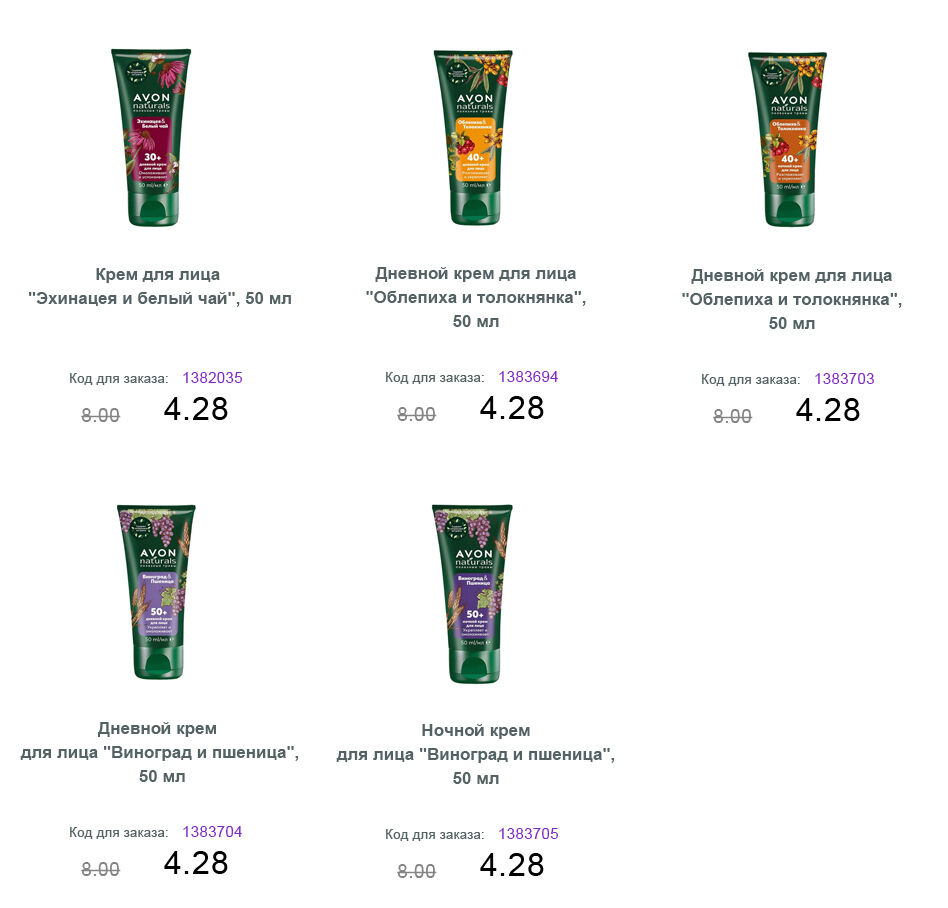The height and width of the screenshot is (908, 948).
Task: Open "Ночной крем Виноград и пшеница" title
Action: pos(476,754)
